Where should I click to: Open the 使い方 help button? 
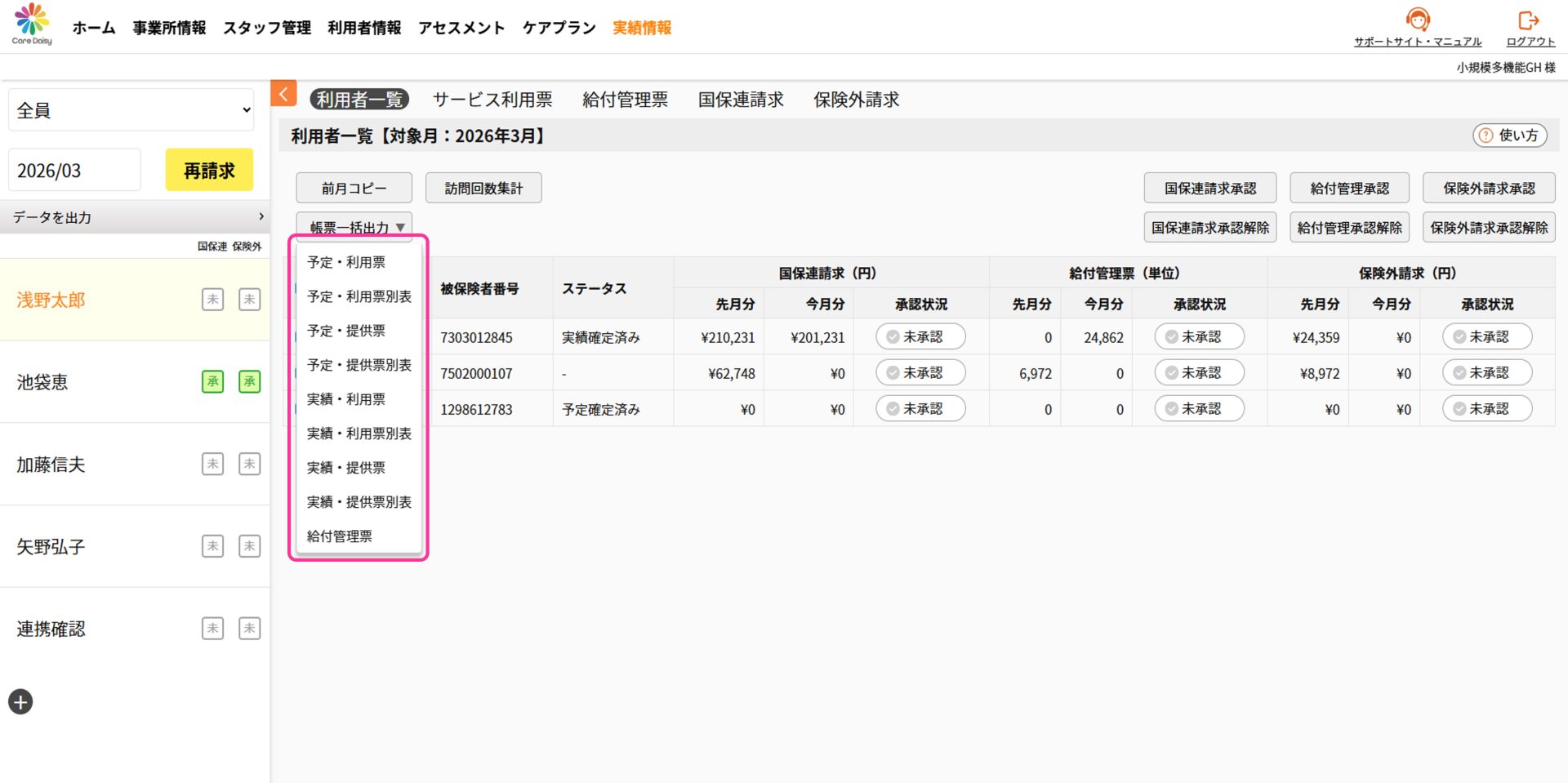coord(1509,136)
